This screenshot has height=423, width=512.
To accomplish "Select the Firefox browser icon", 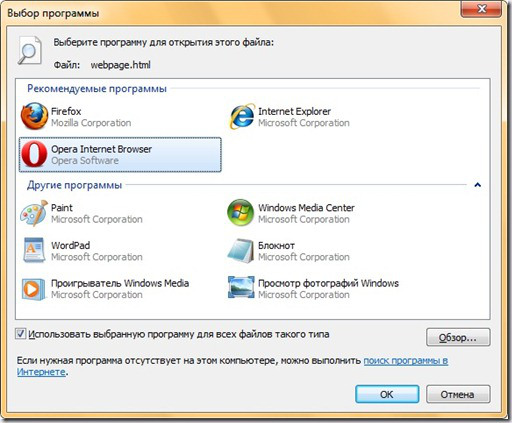I will point(34,116).
